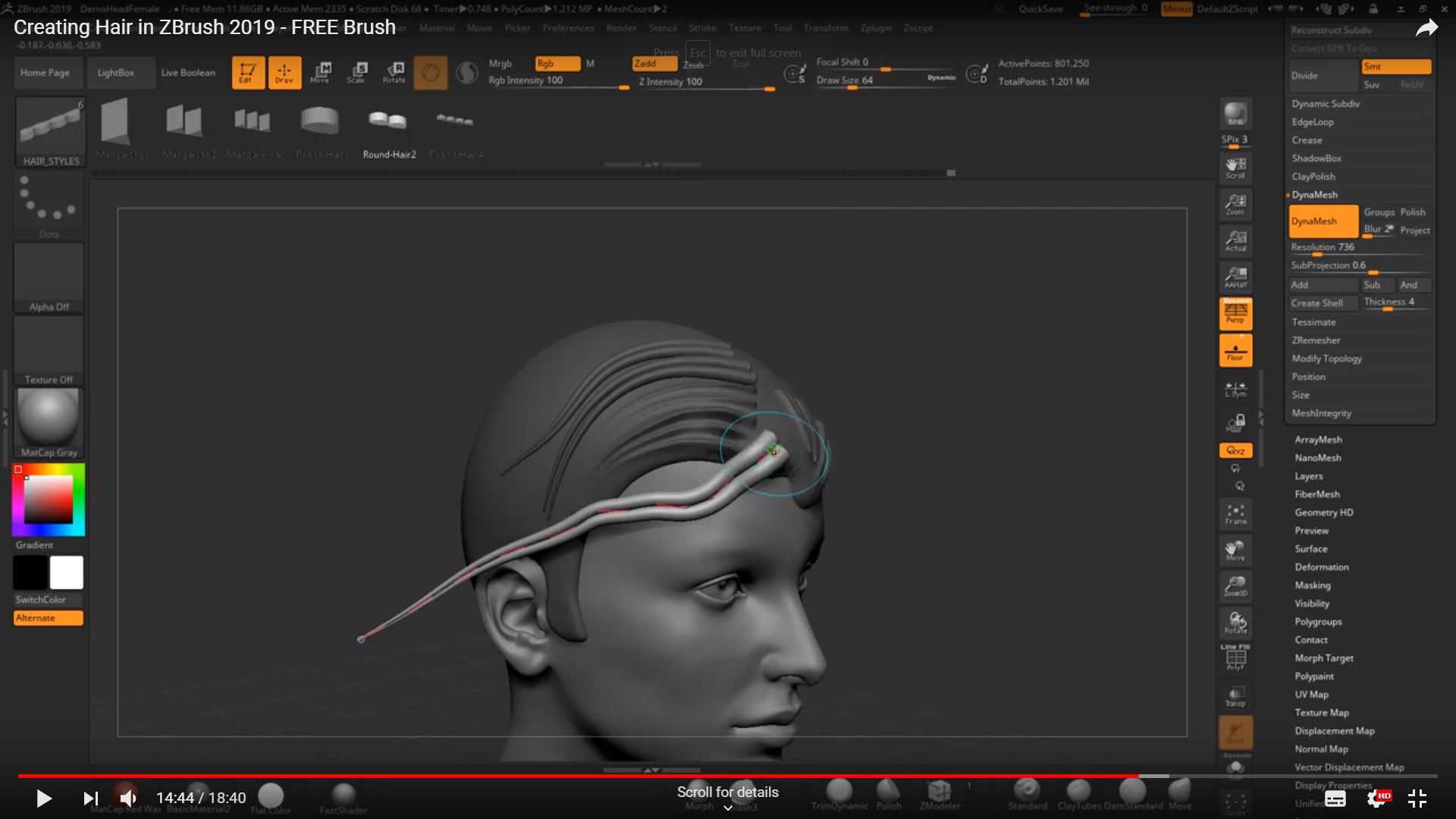Expand the FiberMesh subpalette

point(1317,494)
